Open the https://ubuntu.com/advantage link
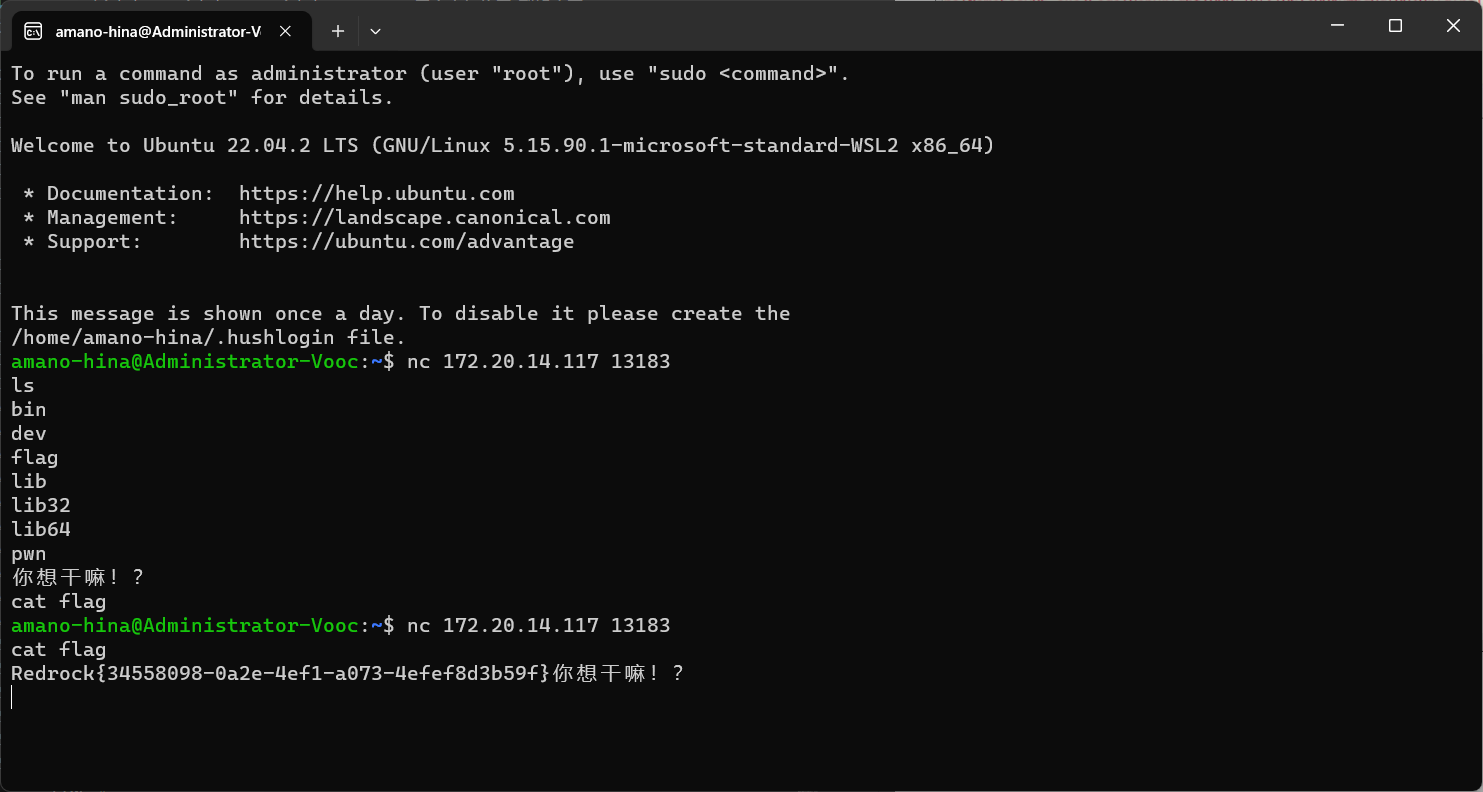 pyautogui.click(x=407, y=241)
